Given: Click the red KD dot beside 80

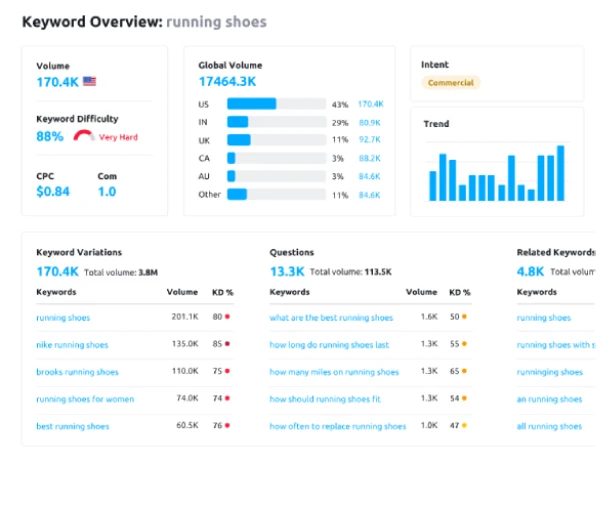Looking at the screenshot, I should pos(227,316).
